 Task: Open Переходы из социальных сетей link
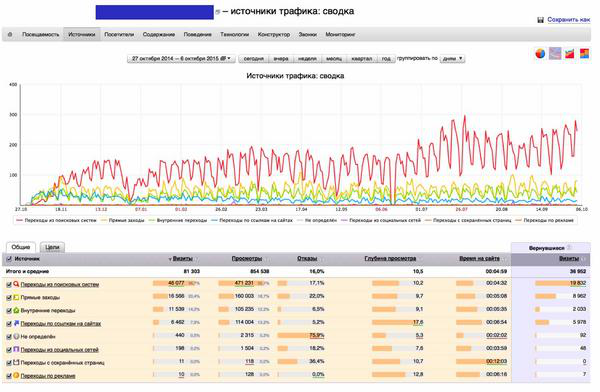click(59, 350)
